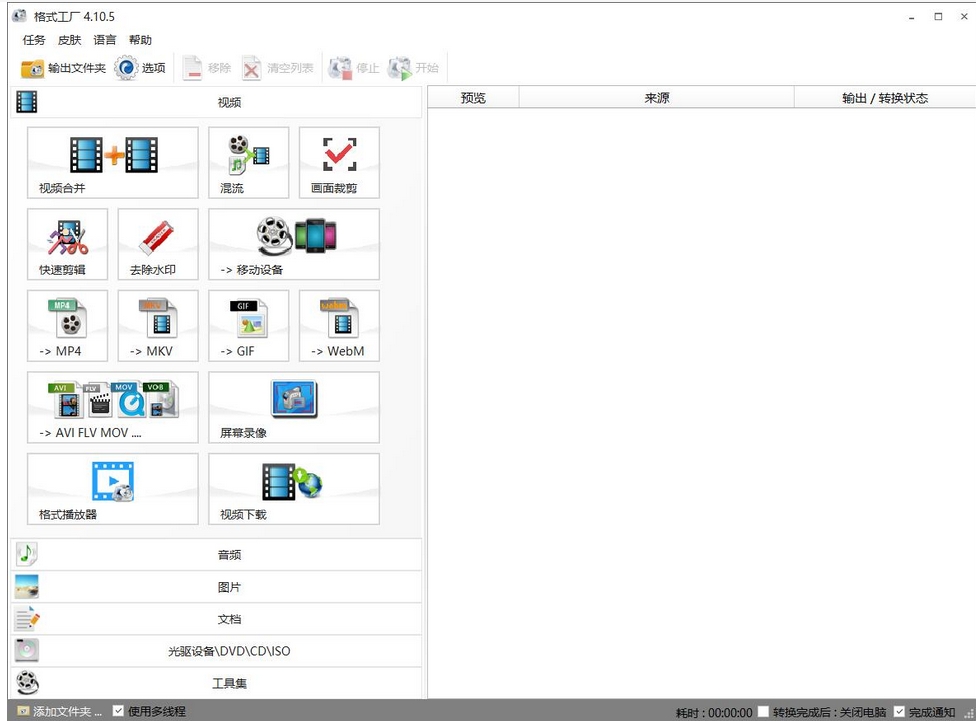Open the 帮助 help menu
Viewport: 976px width, 721px height.
point(140,40)
